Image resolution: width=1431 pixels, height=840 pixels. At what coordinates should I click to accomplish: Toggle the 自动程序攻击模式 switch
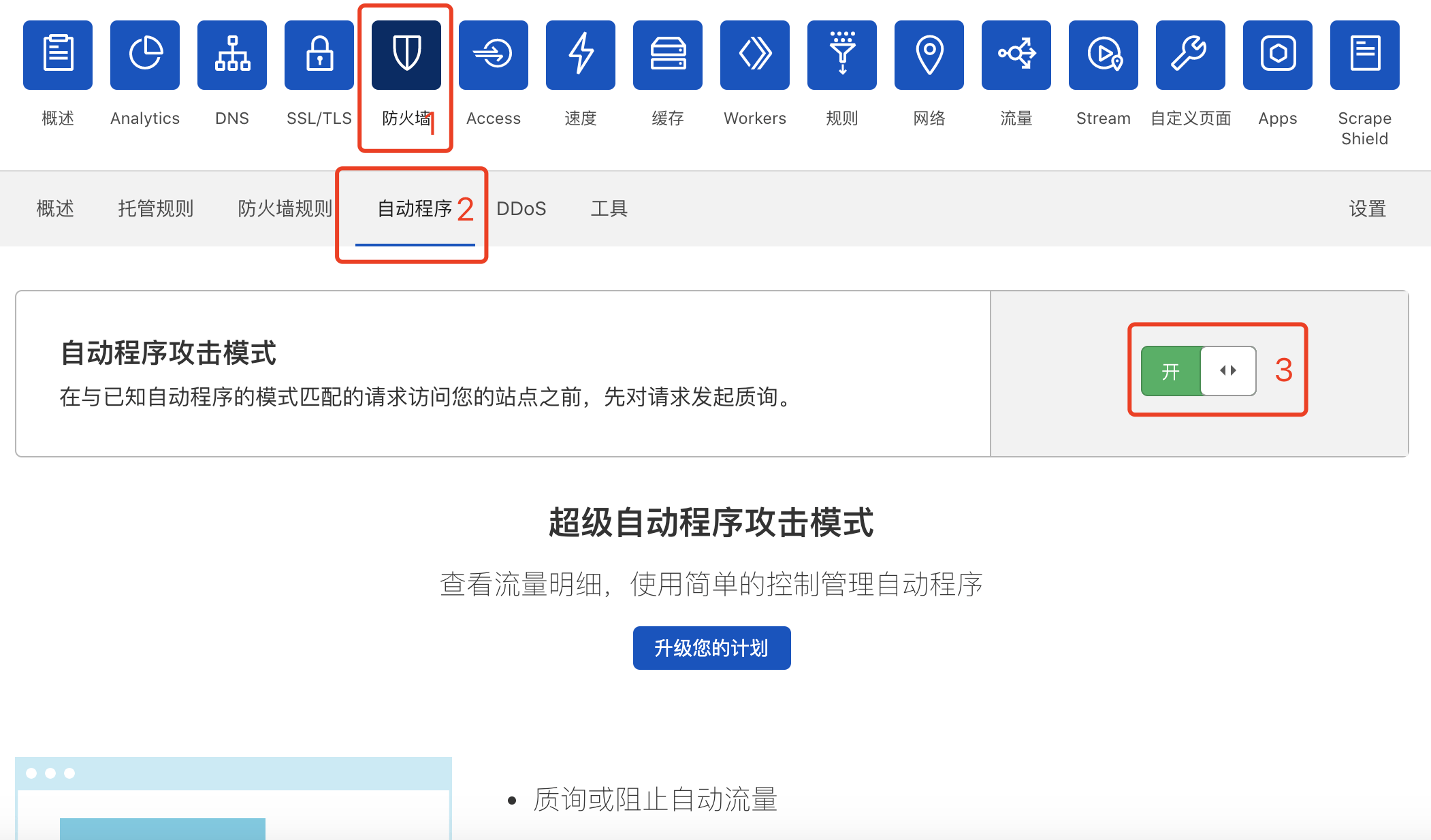(x=1199, y=371)
